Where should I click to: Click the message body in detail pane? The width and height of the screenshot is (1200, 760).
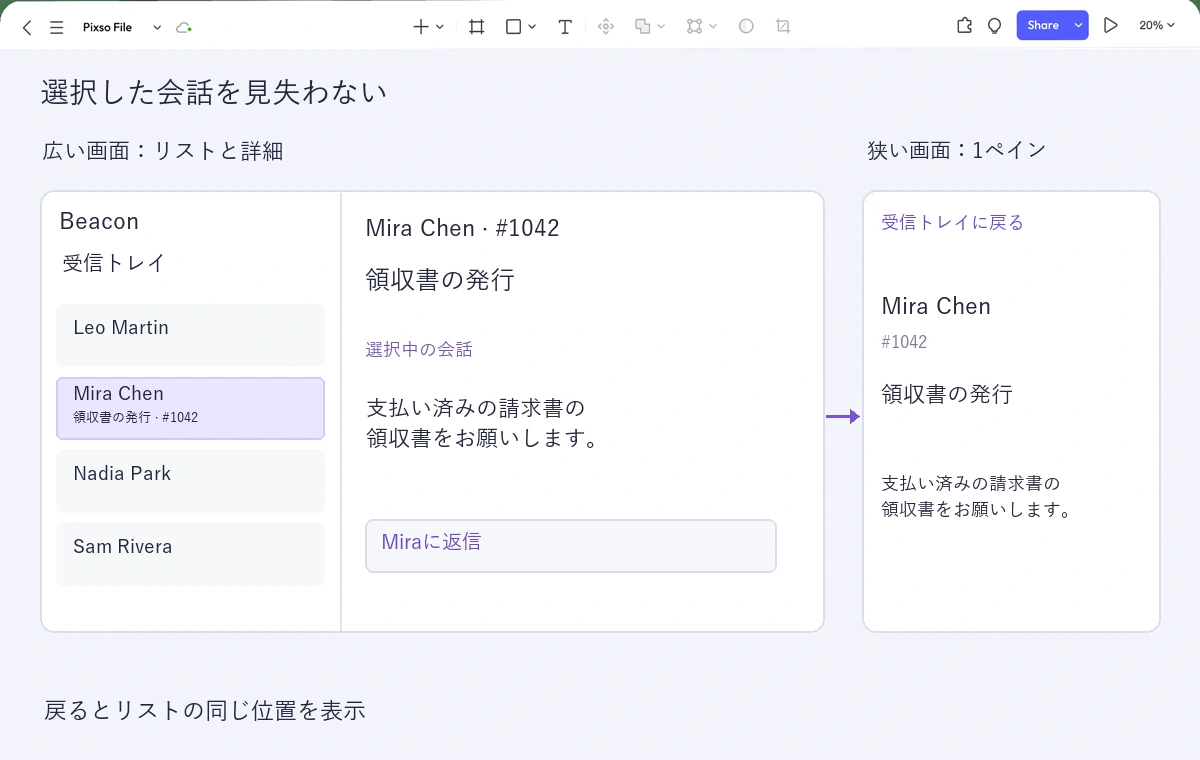[x=482, y=423]
